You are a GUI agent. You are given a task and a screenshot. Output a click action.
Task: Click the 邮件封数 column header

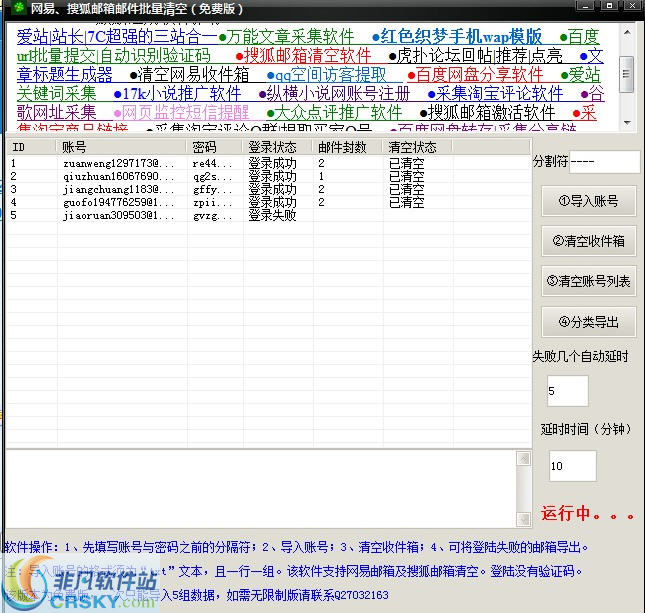(348, 147)
